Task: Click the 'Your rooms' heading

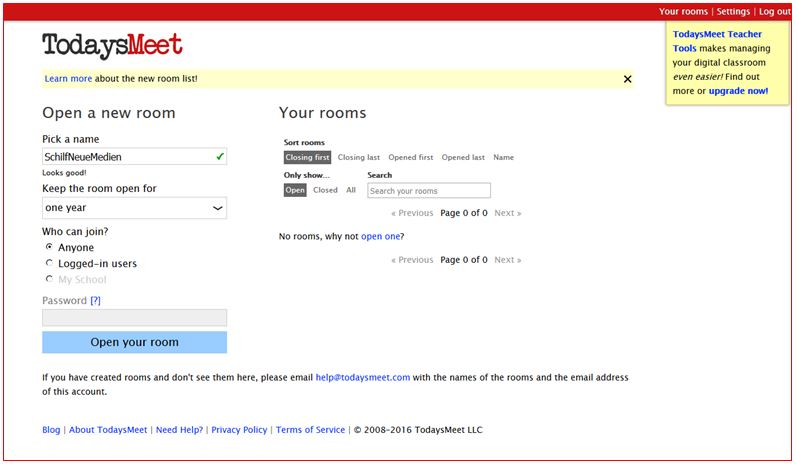Action: click(322, 113)
